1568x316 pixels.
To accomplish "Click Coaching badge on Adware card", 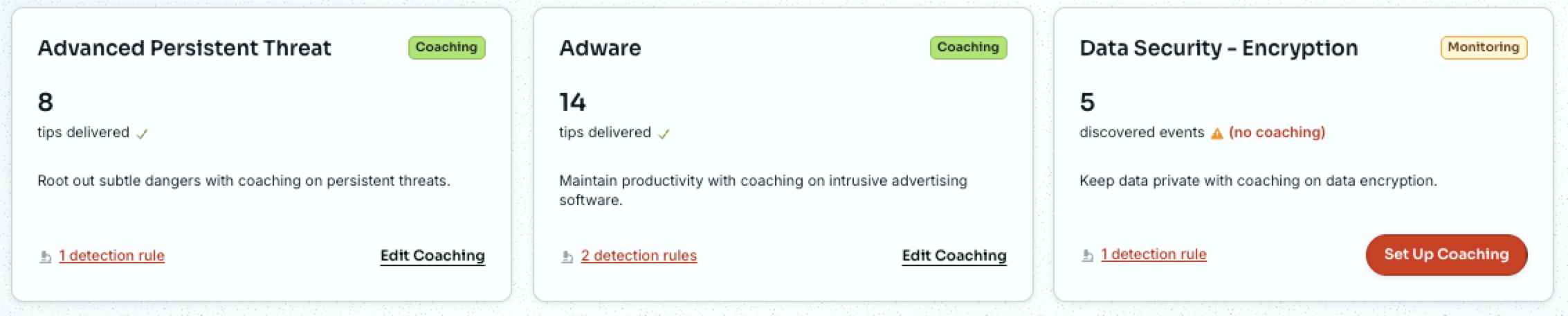I will pos(968,47).
